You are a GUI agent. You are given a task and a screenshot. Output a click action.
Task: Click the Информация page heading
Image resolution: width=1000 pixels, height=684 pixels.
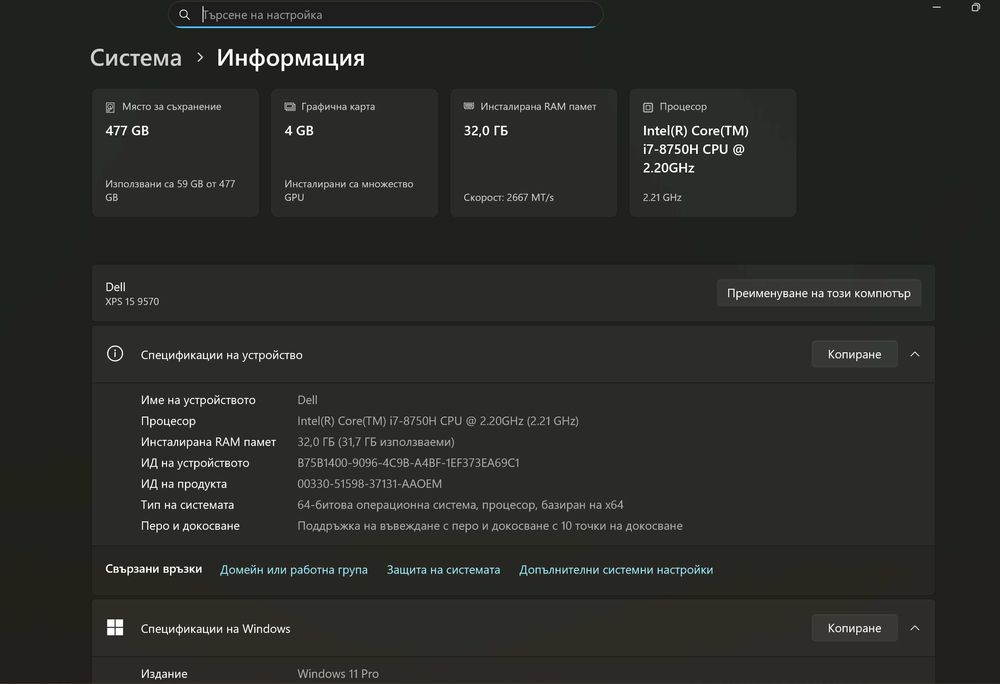291,57
